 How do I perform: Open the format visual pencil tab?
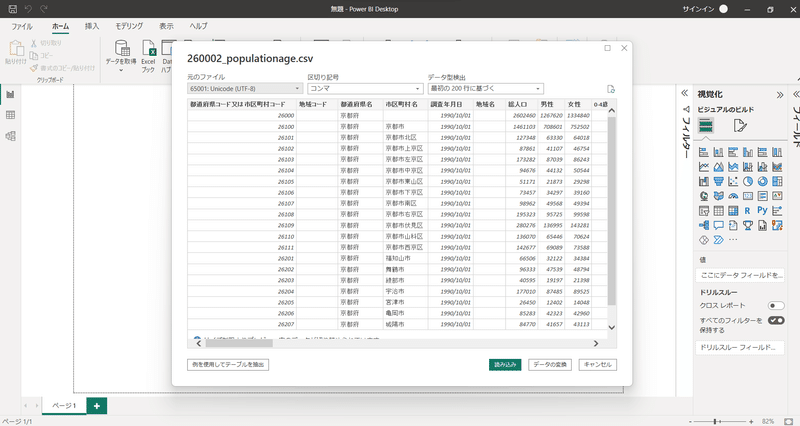pyautogui.click(x=740, y=126)
